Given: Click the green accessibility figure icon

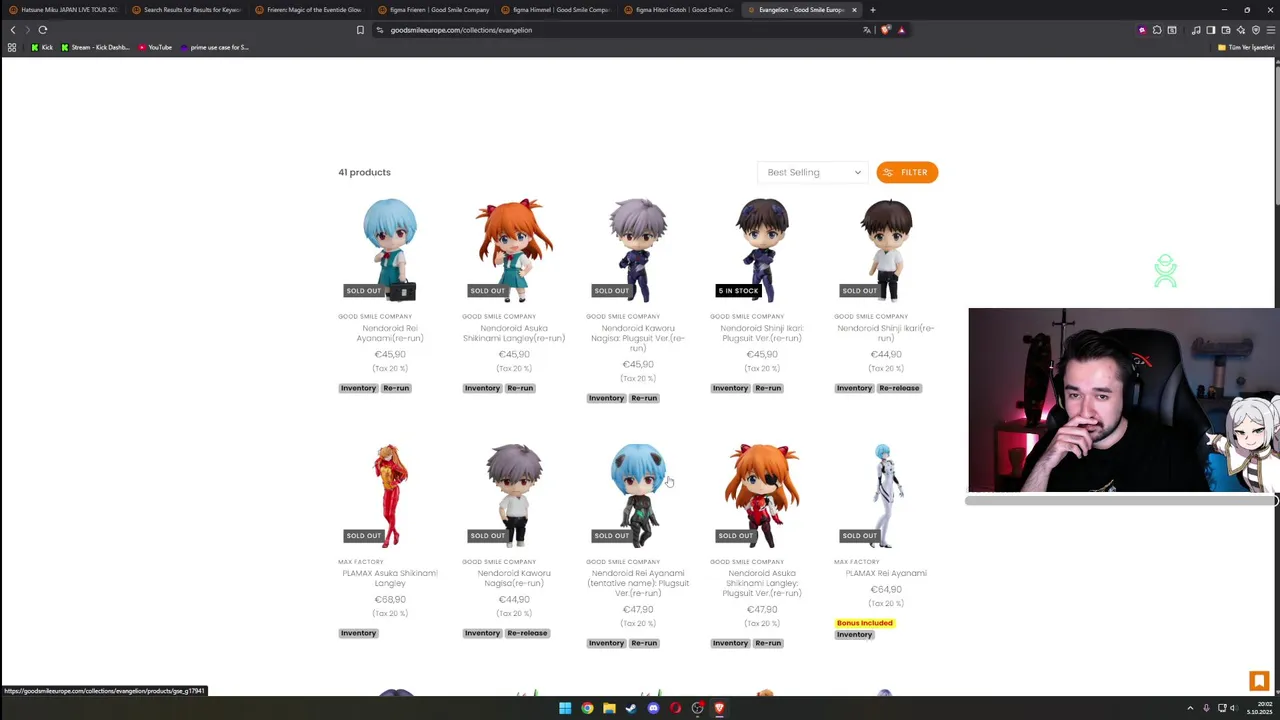Looking at the screenshot, I should (1165, 271).
